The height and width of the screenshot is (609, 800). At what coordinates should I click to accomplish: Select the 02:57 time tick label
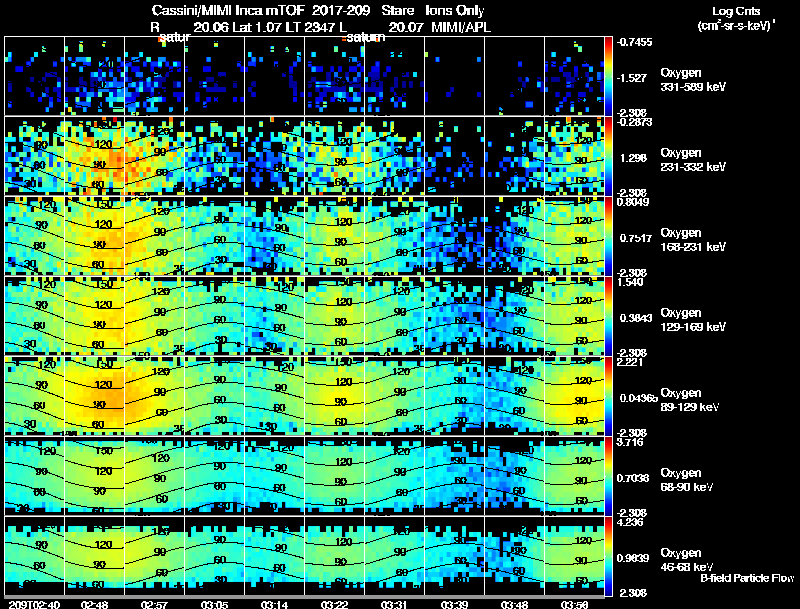point(154,604)
